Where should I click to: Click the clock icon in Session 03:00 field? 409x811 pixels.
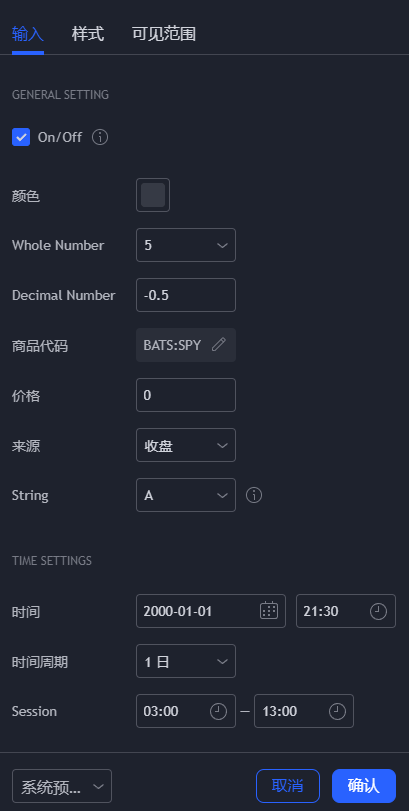coord(218,711)
